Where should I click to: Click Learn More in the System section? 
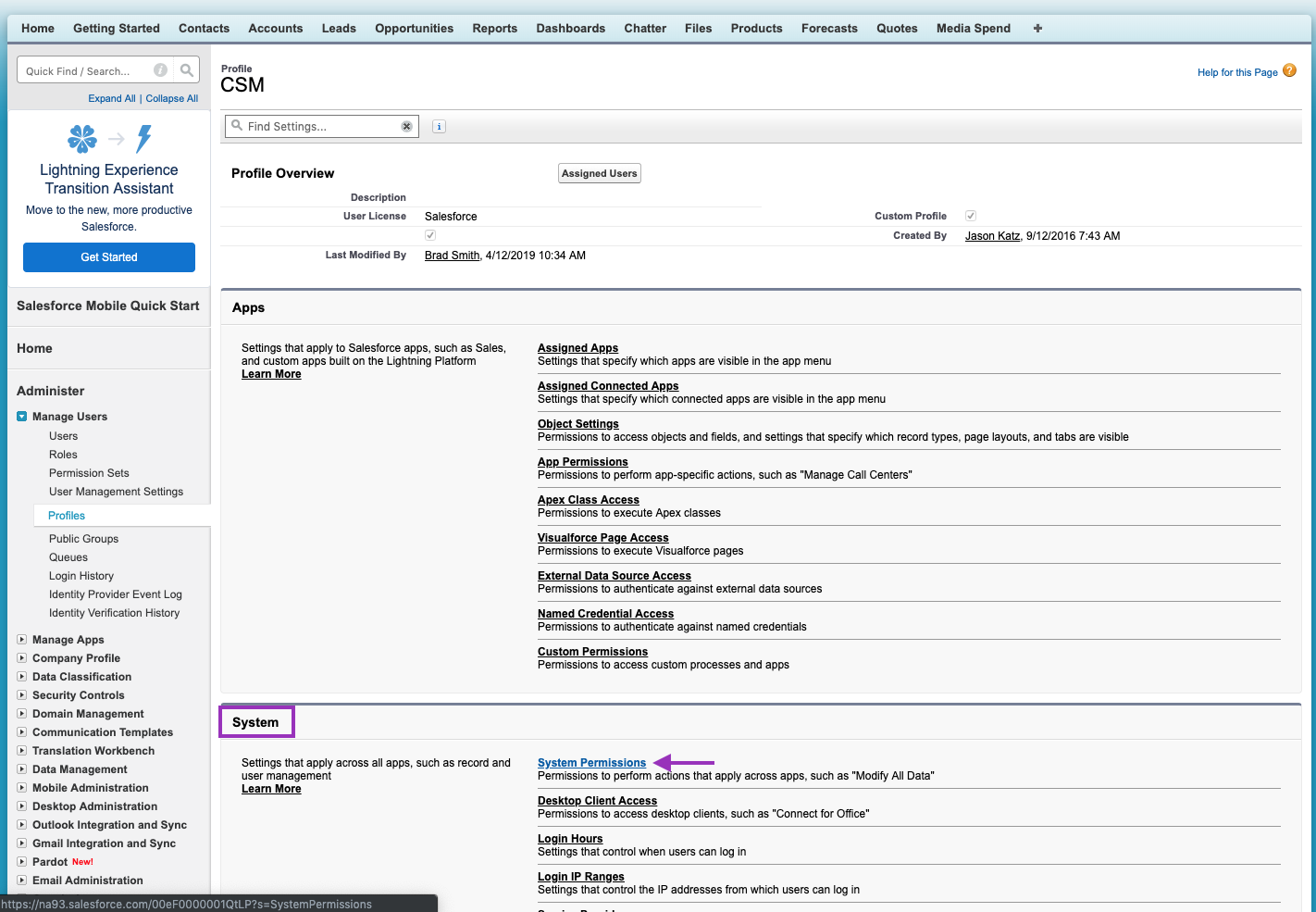point(271,789)
